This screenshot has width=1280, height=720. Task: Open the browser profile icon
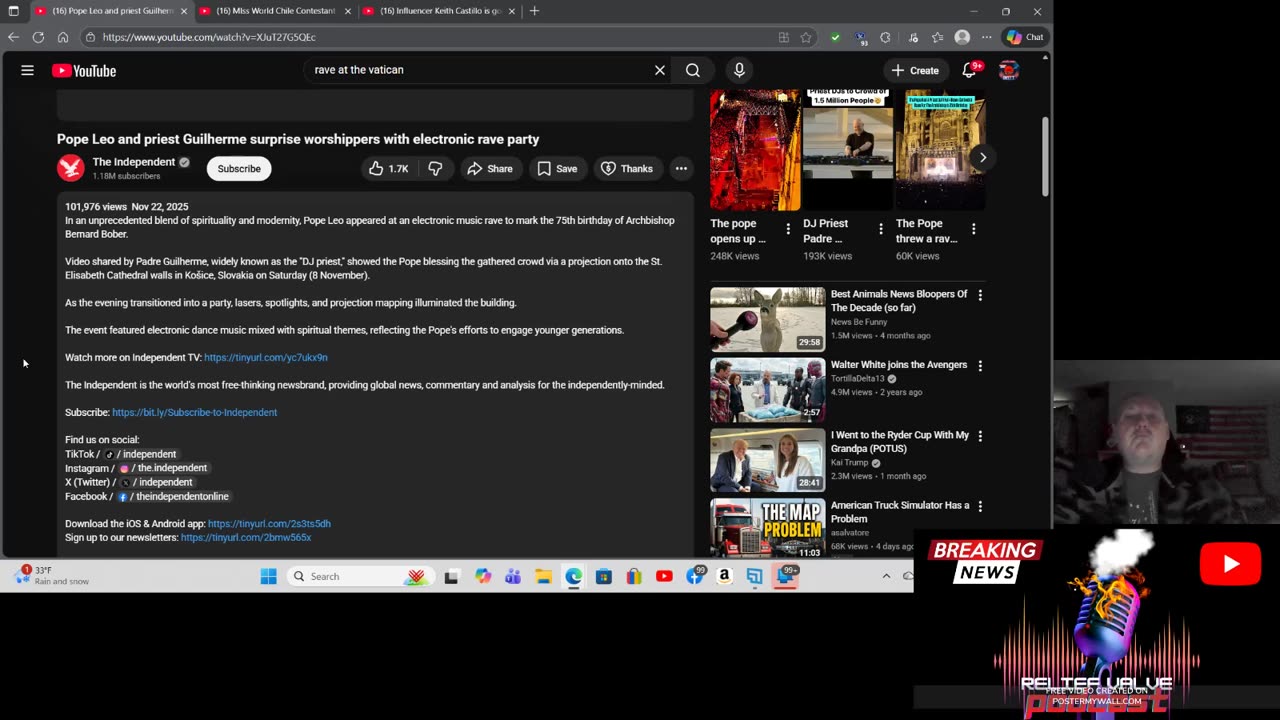pos(962,37)
